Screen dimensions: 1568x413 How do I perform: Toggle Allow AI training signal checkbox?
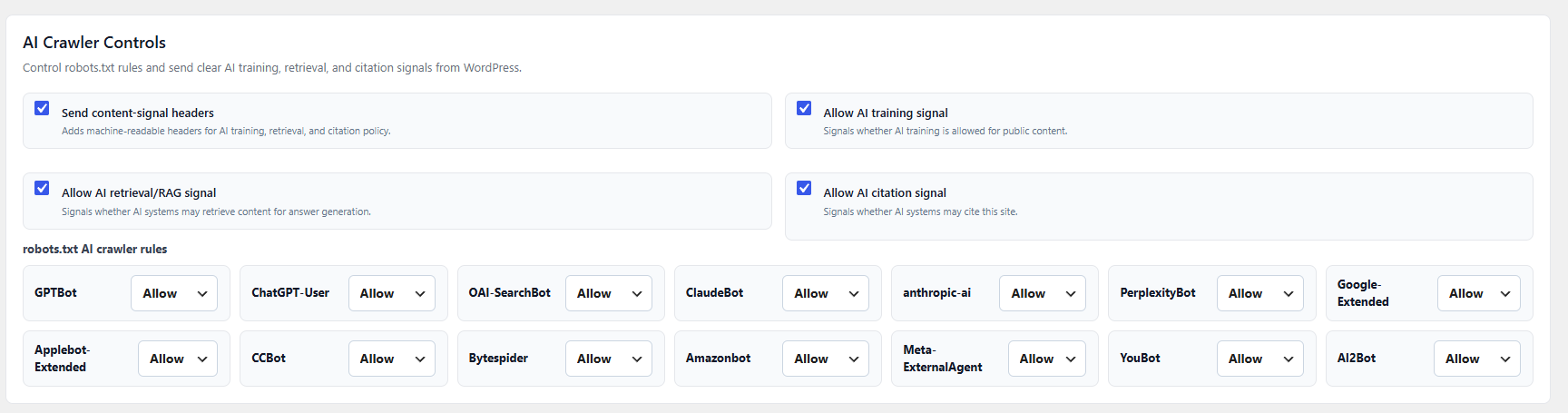[804, 108]
